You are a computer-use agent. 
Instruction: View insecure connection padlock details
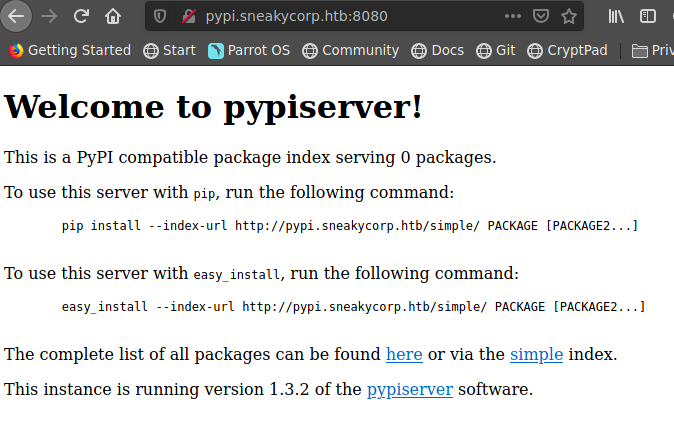coord(188,16)
